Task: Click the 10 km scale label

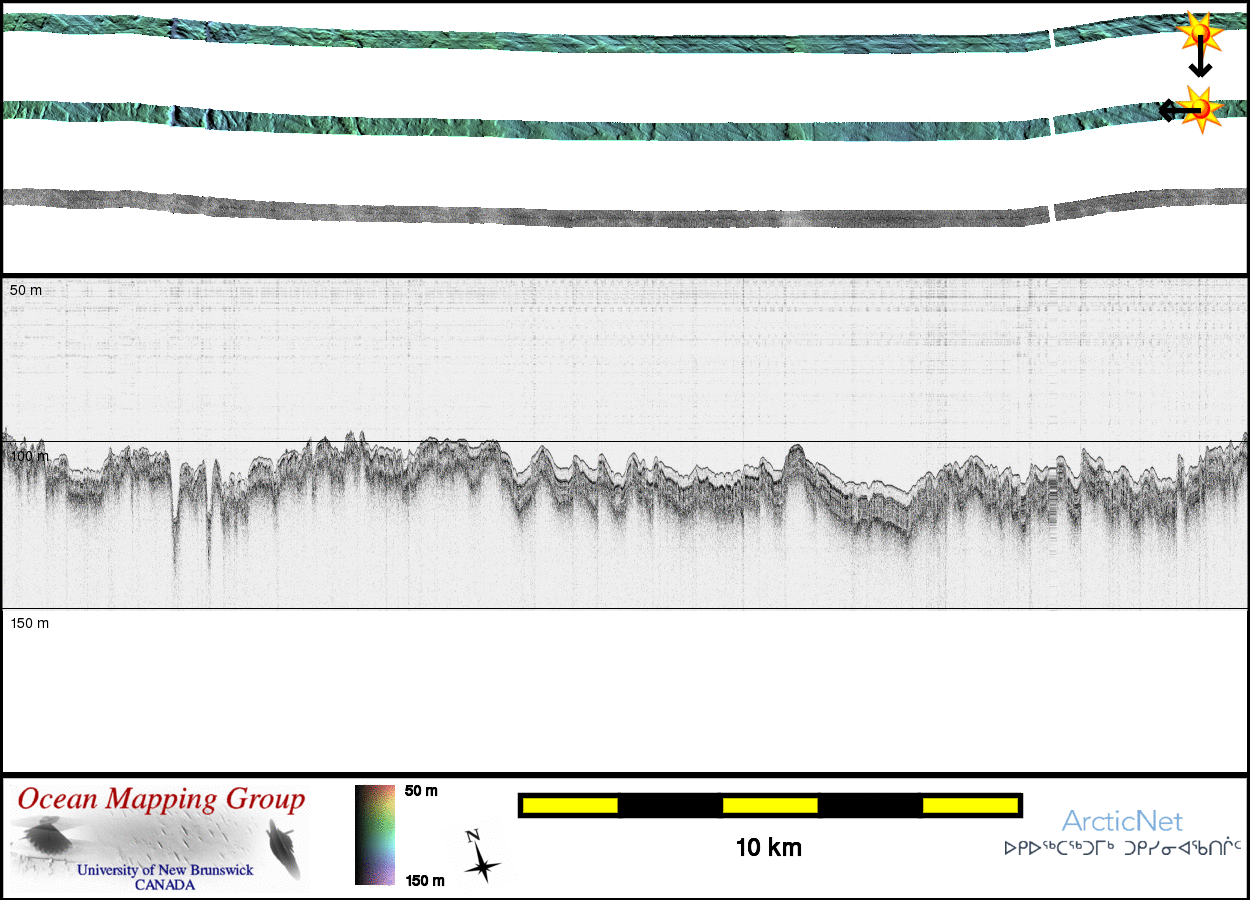Action: point(768,848)
